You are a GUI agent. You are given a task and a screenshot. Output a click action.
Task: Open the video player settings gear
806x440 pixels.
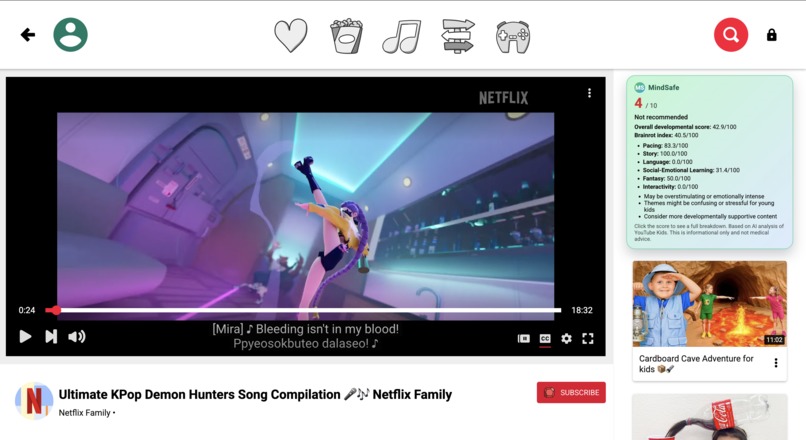click(566, 338)
